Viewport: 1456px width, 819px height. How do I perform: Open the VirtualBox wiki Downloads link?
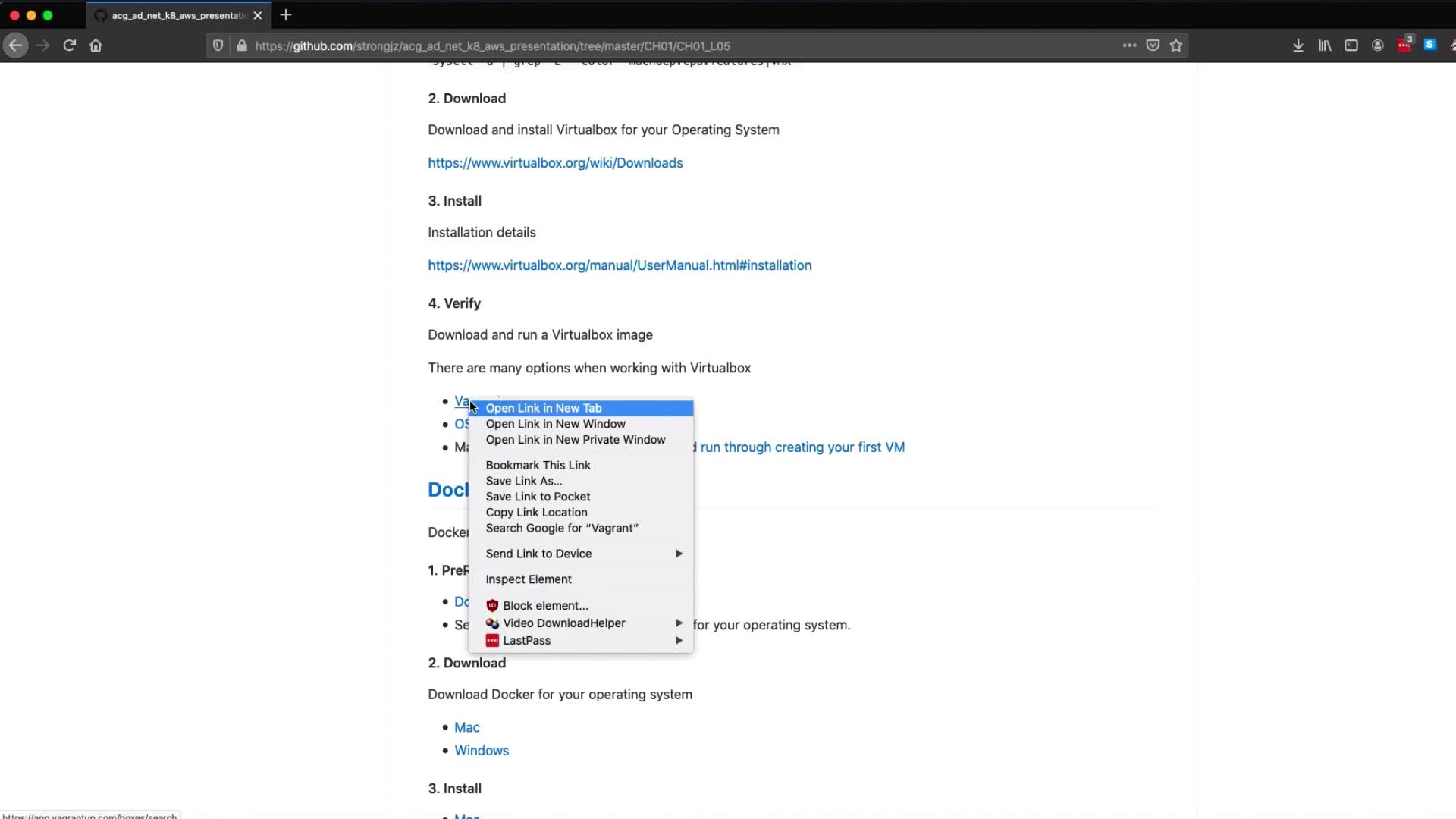[x=555, y=163]
